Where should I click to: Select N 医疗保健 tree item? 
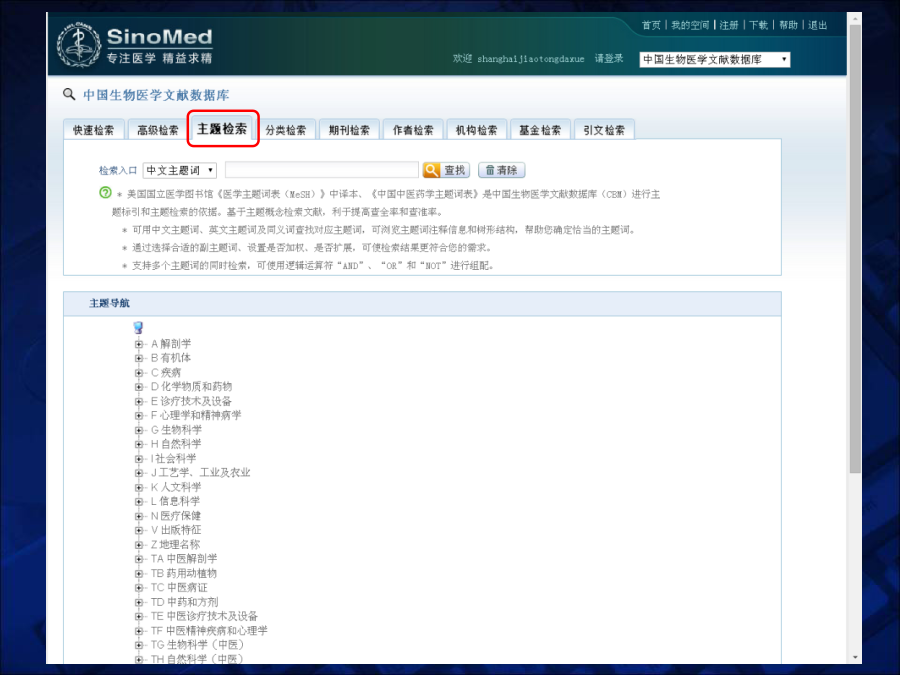point(176,515)
